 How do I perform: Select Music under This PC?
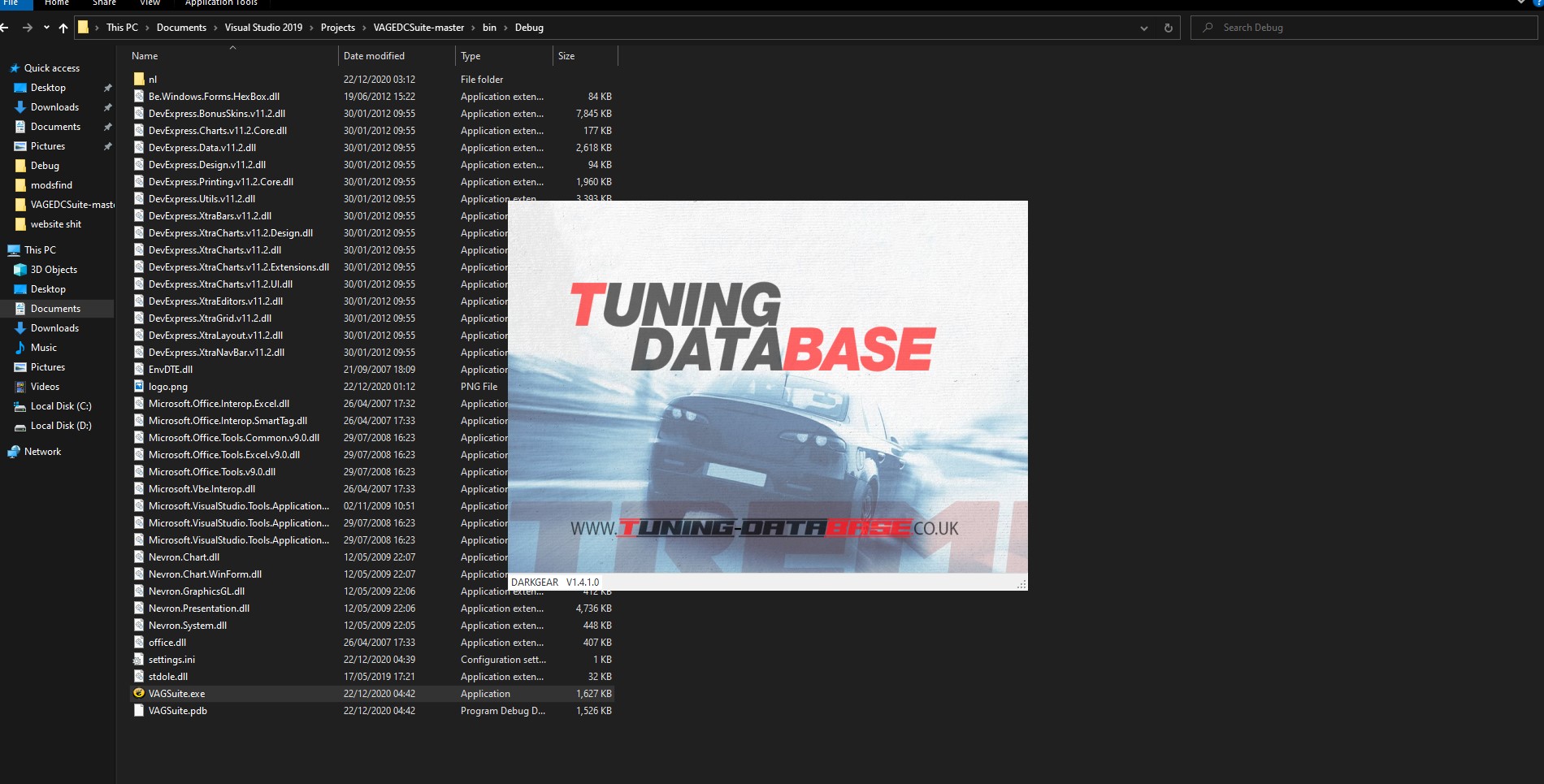44,348
